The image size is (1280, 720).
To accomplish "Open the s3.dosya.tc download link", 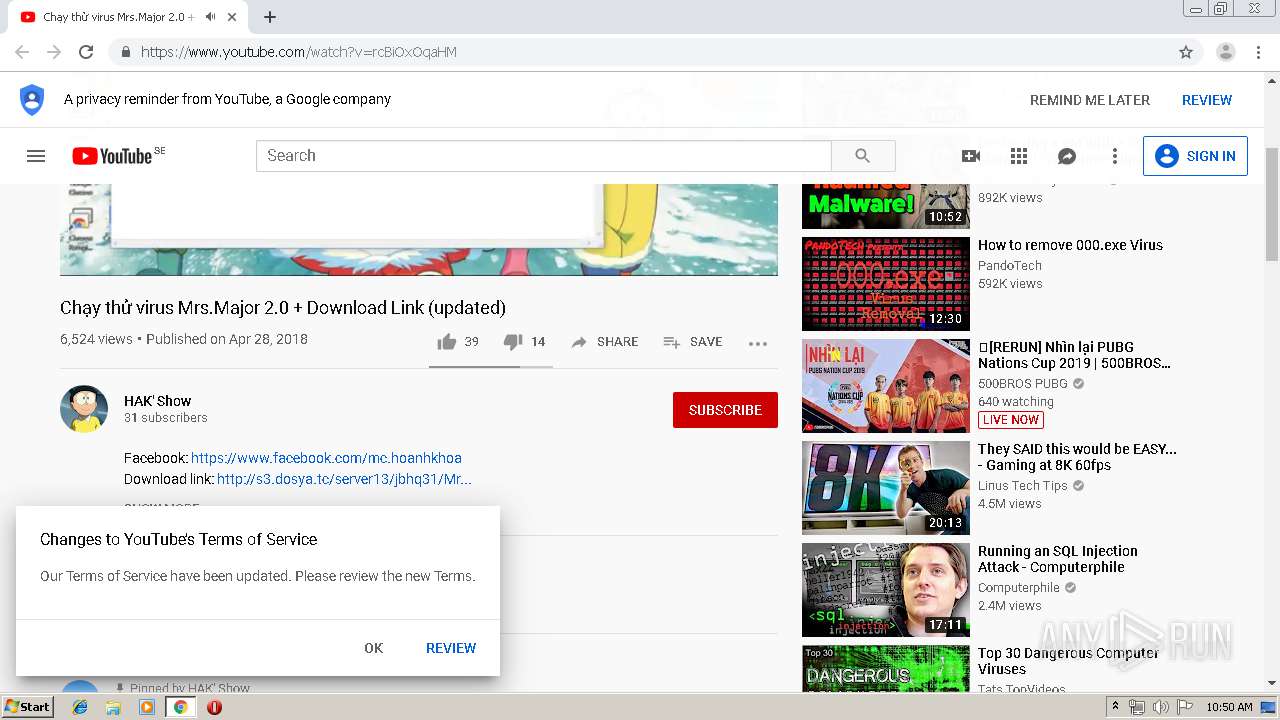I will (344, 479).
